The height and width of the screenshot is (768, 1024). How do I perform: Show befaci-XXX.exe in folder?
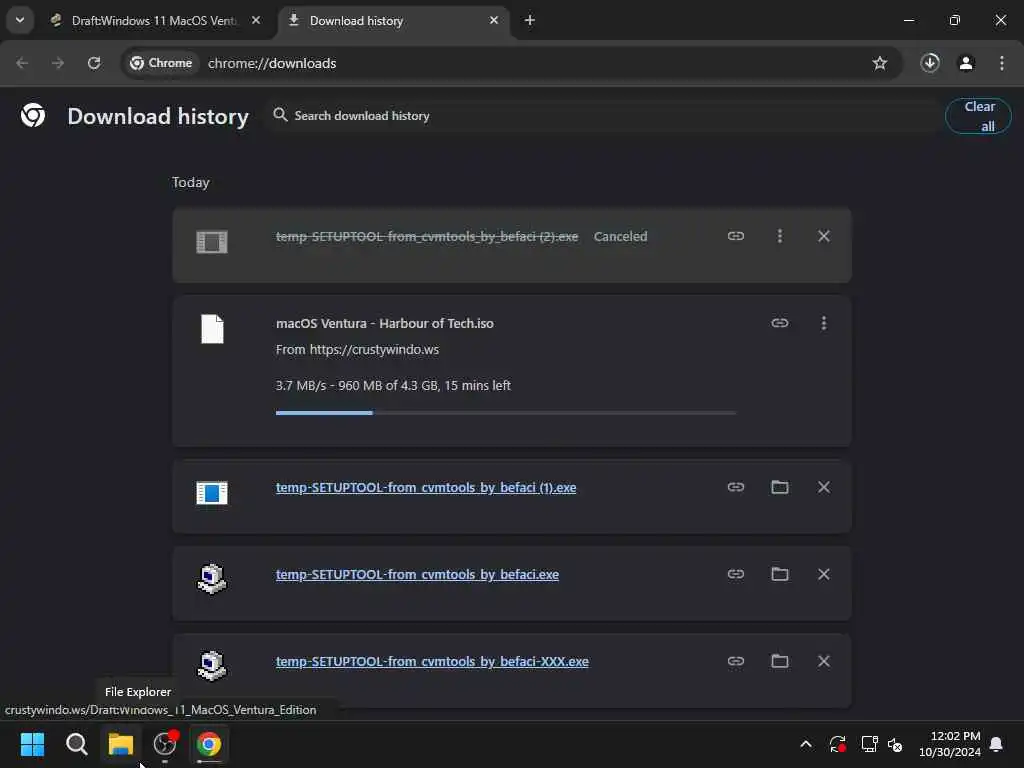click(x=779, y=660)
